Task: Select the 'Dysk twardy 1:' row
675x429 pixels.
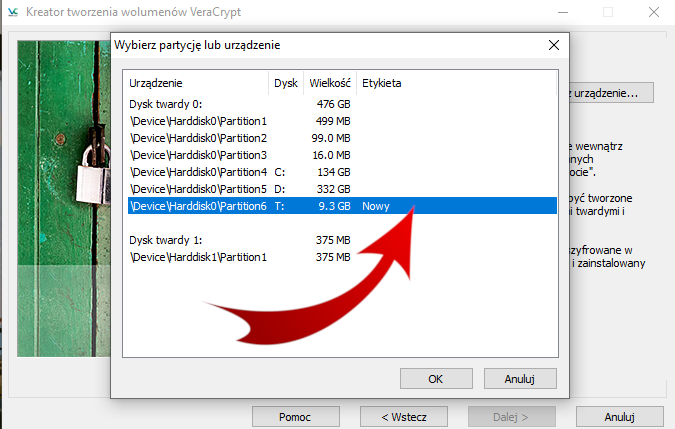Action: tap(342, 240)
